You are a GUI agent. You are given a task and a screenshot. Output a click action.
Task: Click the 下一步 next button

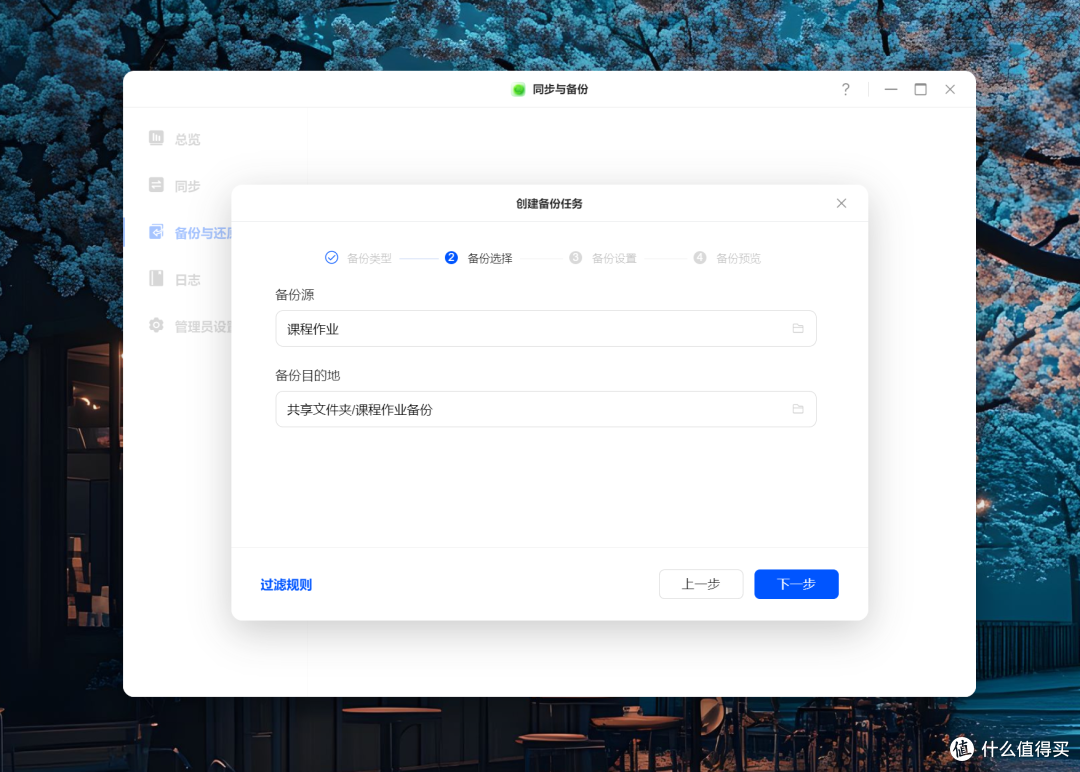[x=796, y=584]
